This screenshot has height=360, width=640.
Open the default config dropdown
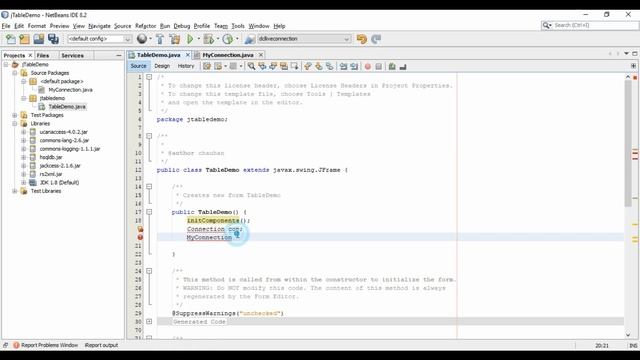[99, 39]
